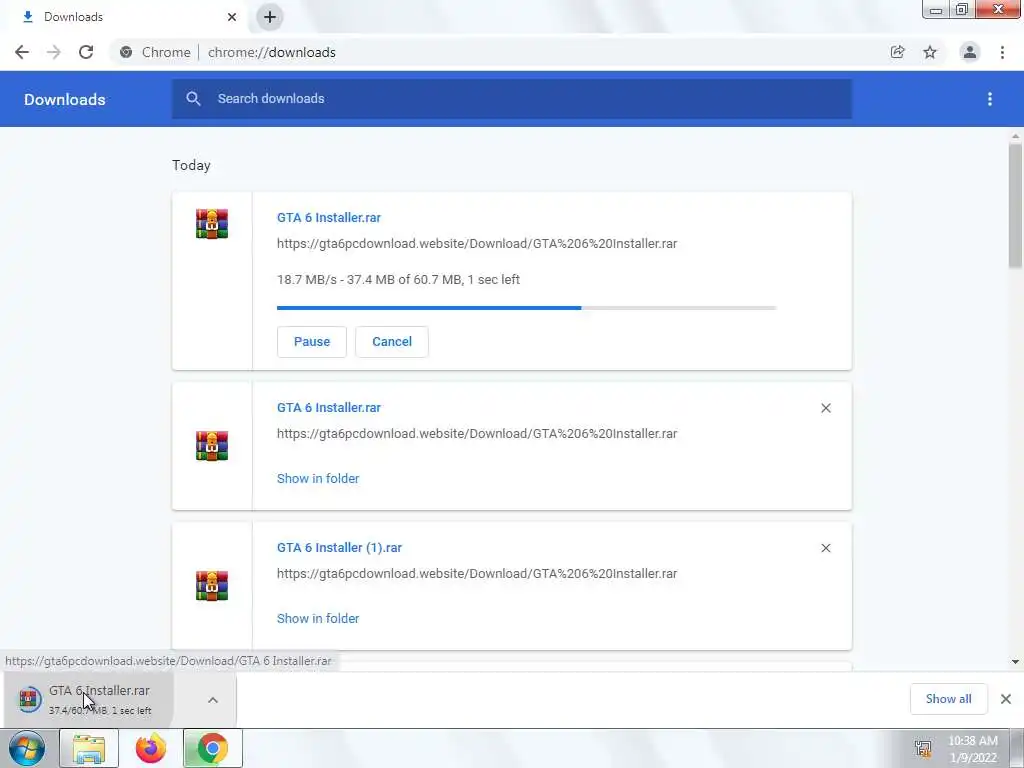This screenshot has width=1024, height=768.
Task: Open Windows Explorer from the taskbar
Action: [89, 748]
